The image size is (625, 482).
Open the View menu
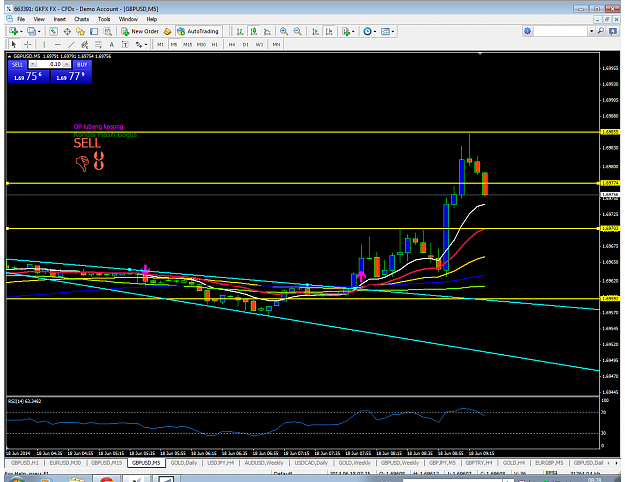coord(39,19)
